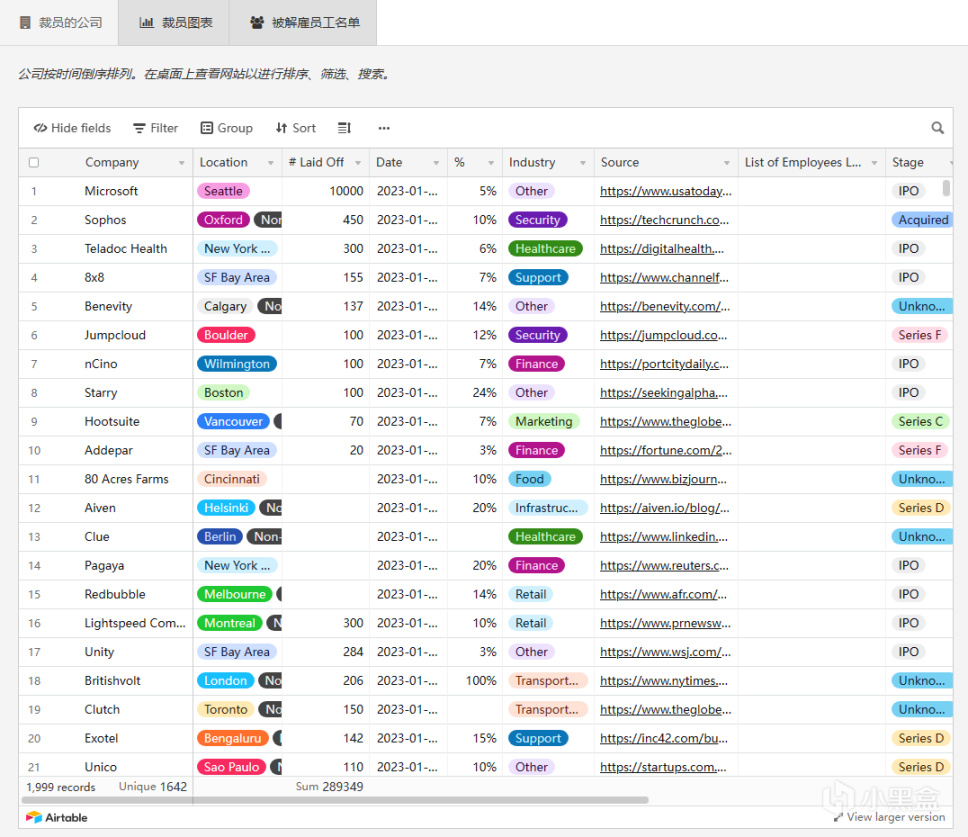
Task: Open the Group option
Action: pos(227,128)
